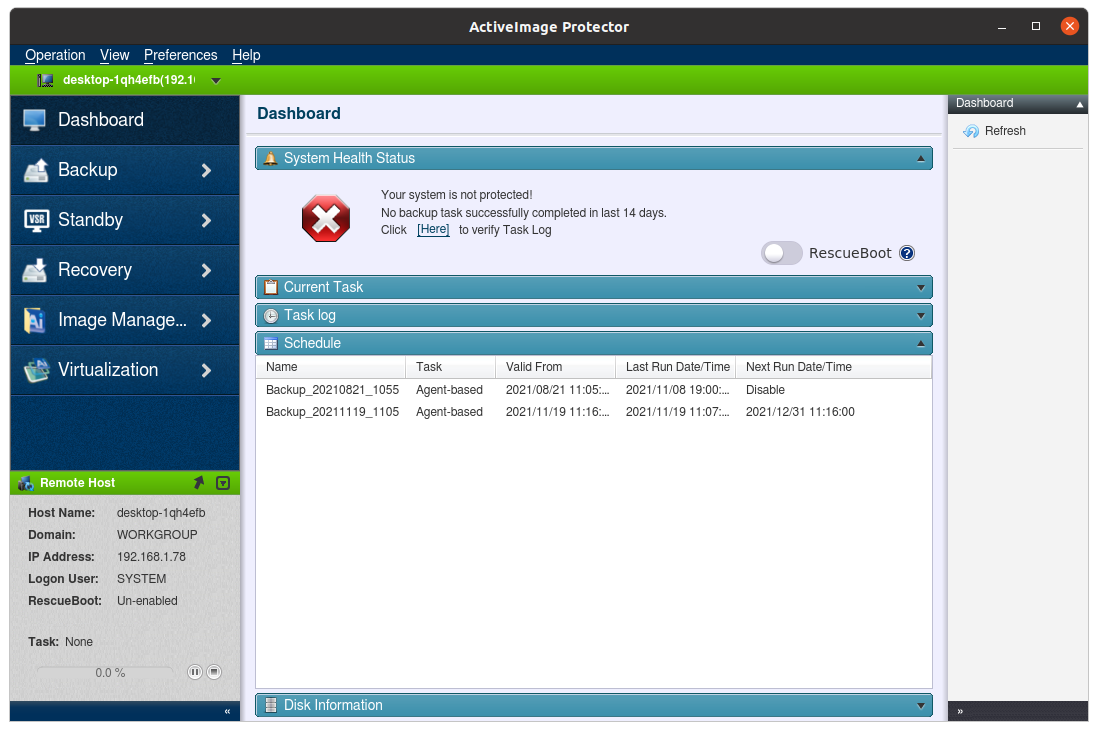Open the Operation menu

click(x=55, y=55)
